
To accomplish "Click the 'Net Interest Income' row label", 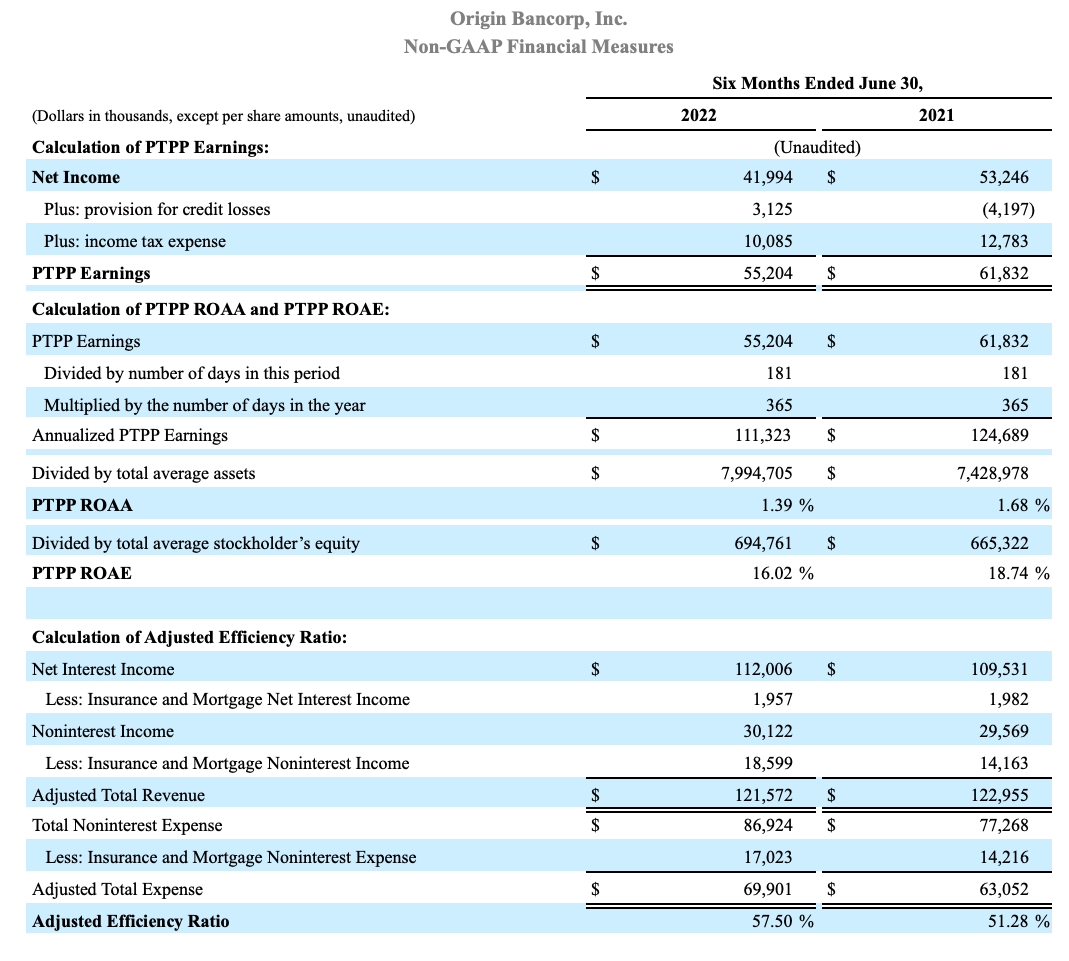I will (103, 669).
